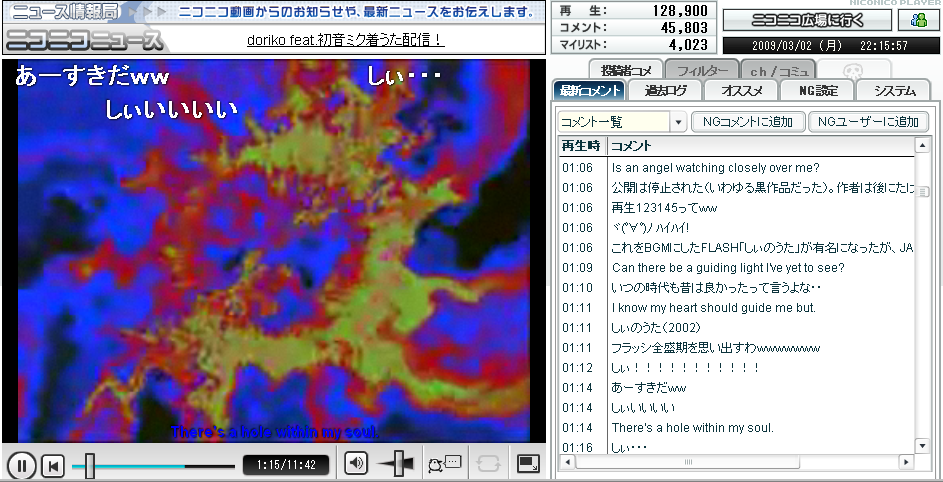Click the video playback area

[274, 251]
